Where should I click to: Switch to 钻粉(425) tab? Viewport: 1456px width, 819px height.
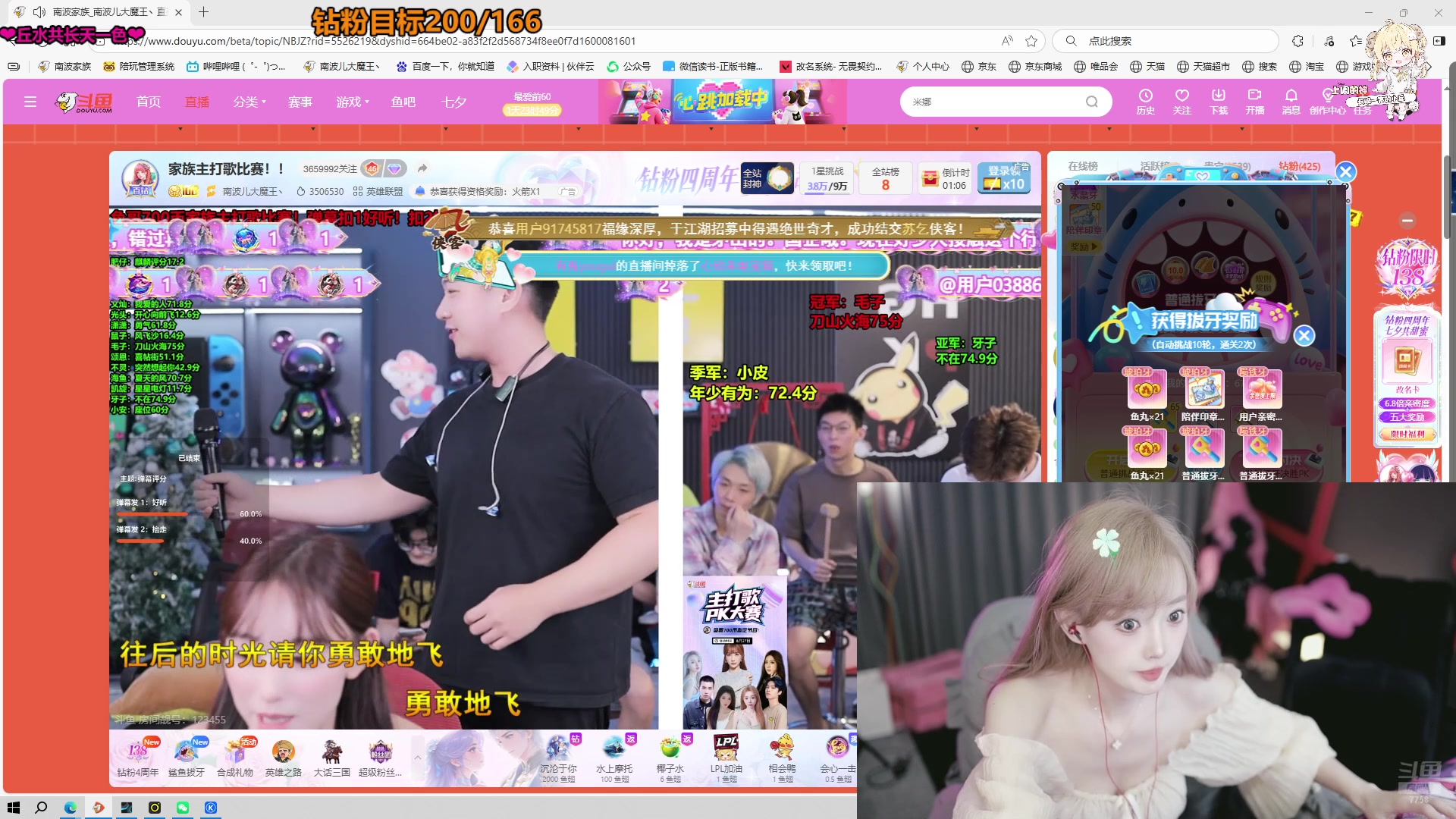tap(1299, 166)
